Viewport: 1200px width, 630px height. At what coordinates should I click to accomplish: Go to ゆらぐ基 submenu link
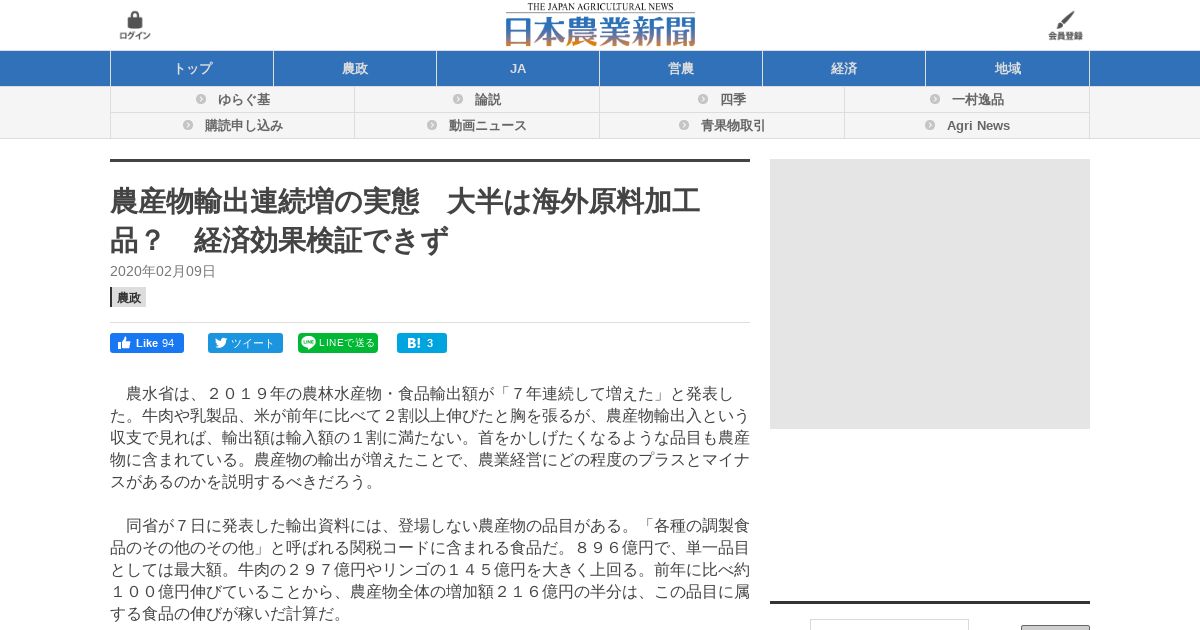(244, 100)
